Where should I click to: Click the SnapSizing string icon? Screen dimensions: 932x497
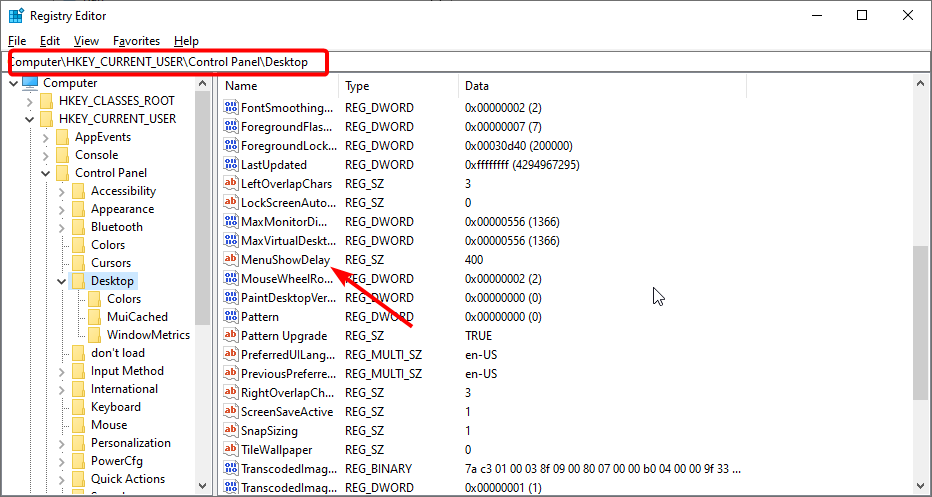[x=231, y=431]
